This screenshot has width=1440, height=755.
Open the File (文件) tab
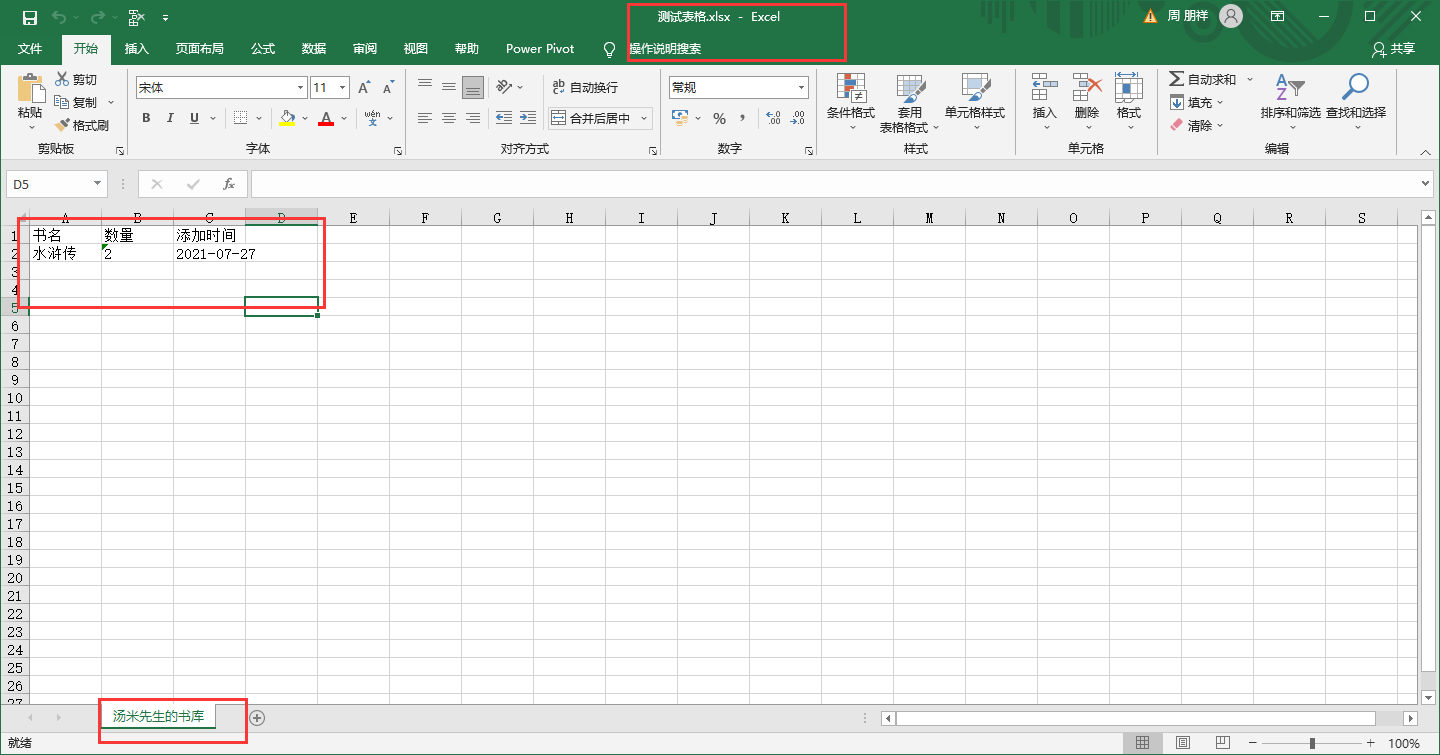pos(30,49)
